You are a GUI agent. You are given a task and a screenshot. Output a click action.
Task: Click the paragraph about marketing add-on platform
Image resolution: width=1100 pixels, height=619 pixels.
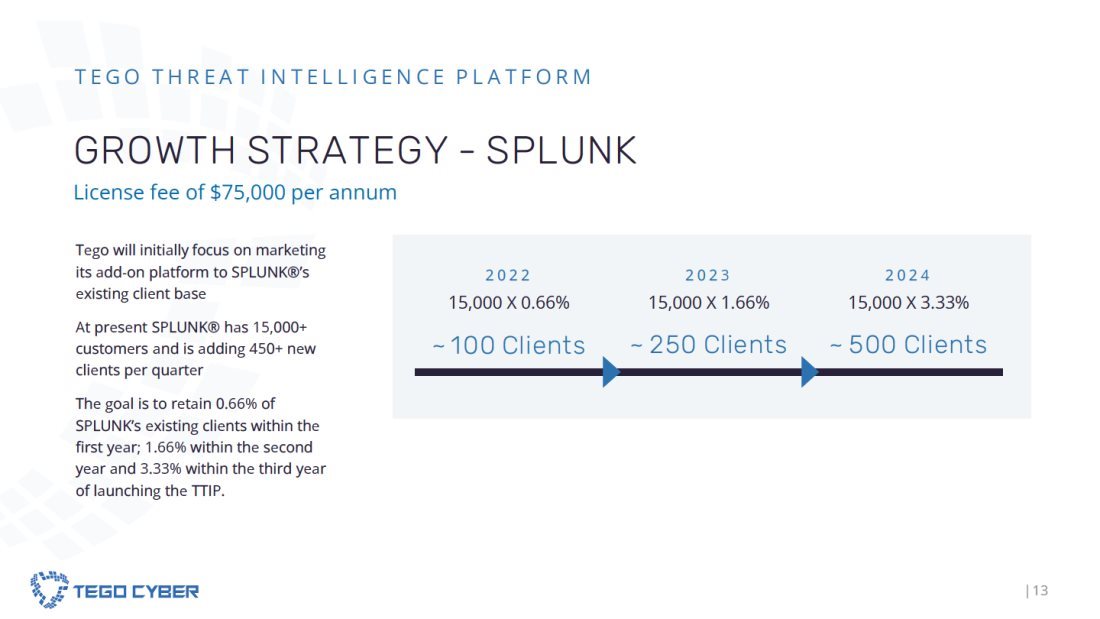[201, 272]
